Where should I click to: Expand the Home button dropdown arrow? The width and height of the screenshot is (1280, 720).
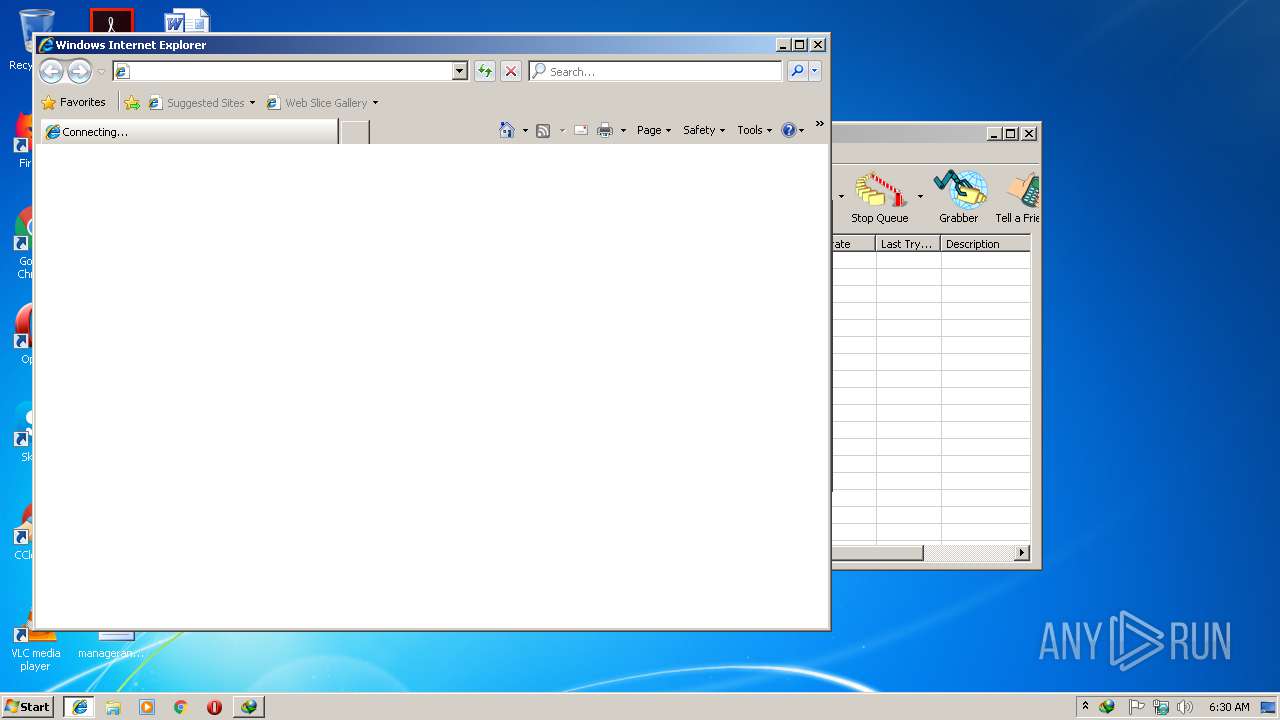click(x=525, y=131)
